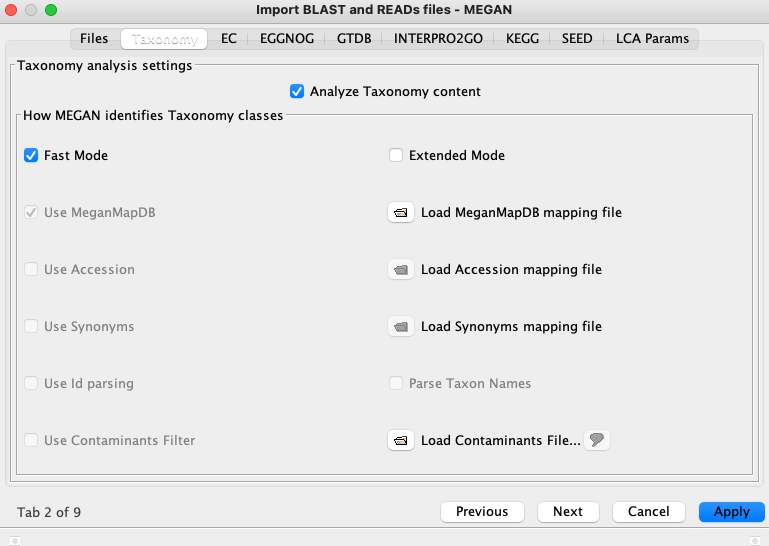Click the Synonyms mapping file folder icon
This screenshot has width=769, height=546.
tap(401, 326)
